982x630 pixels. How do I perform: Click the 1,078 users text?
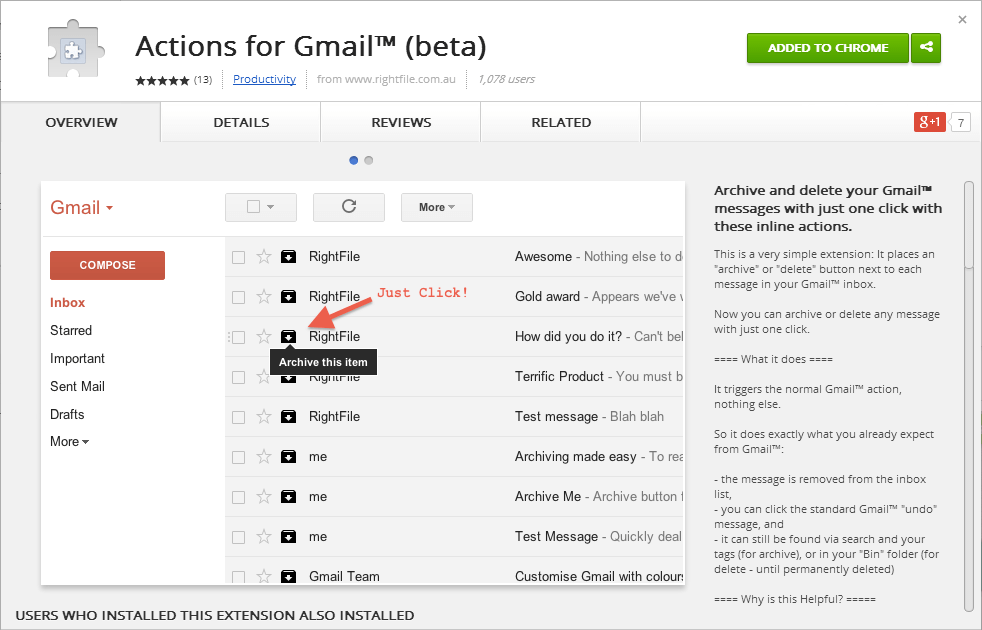pyautogui.click(x=506, y=79)
